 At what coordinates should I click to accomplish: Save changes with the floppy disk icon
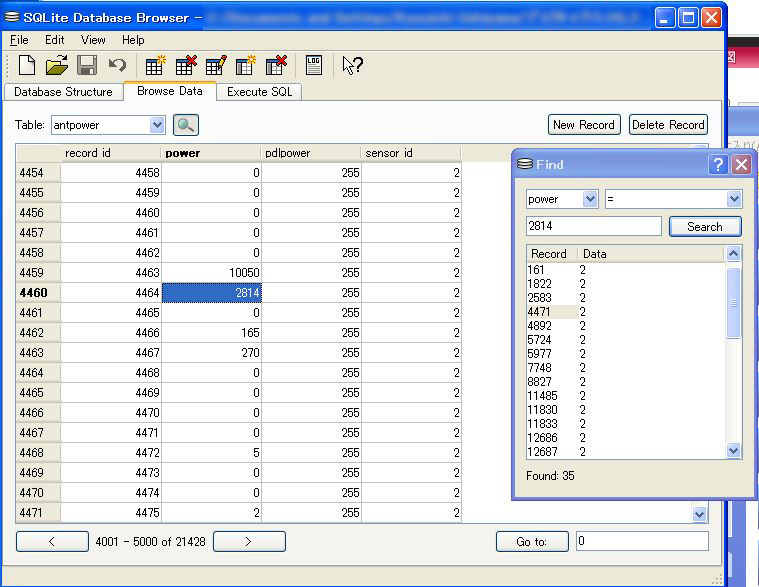point(87,65)
